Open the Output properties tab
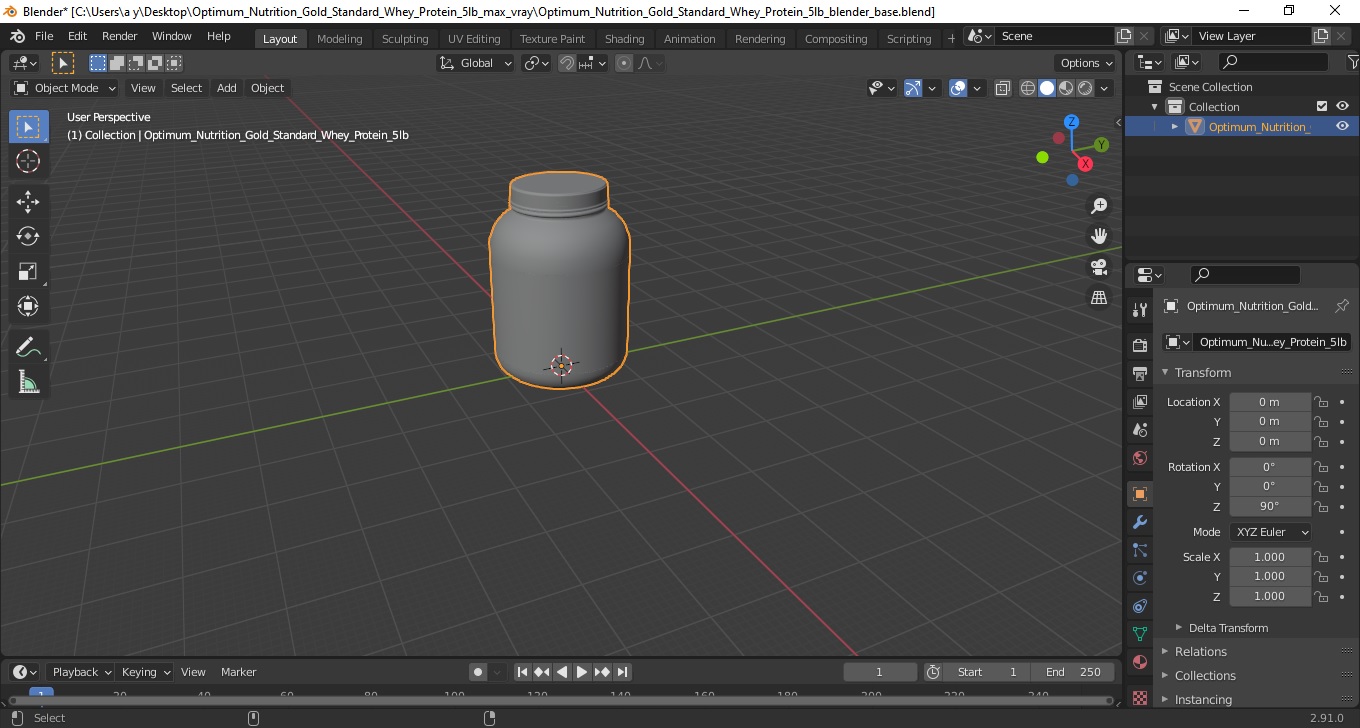Image resolution: width=1360 pixels, height=728 pixels. point(1139,373)
